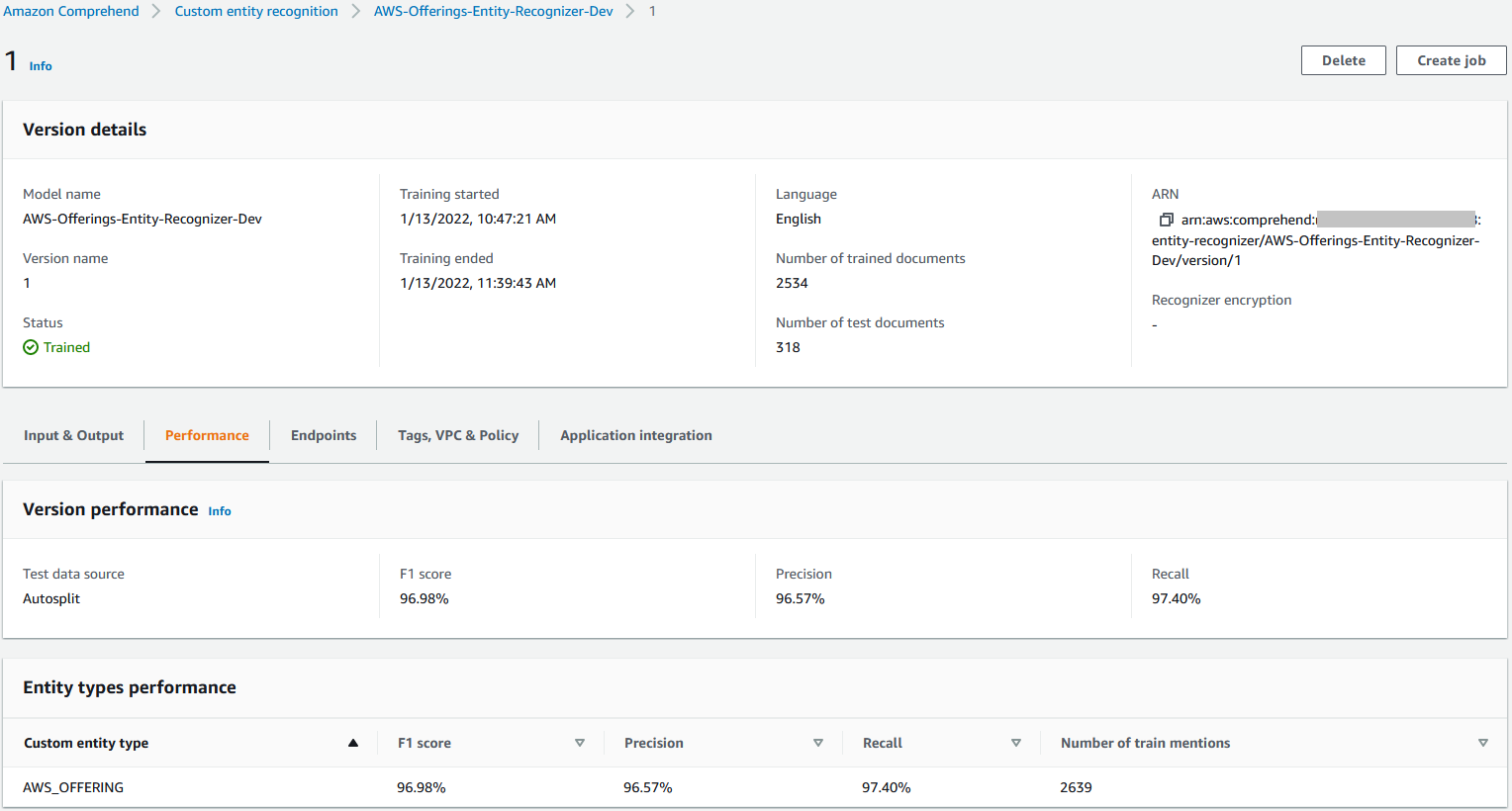1512x811 pixels.
Task: Switch to the Endpoints tab
Action: [324, 435]
